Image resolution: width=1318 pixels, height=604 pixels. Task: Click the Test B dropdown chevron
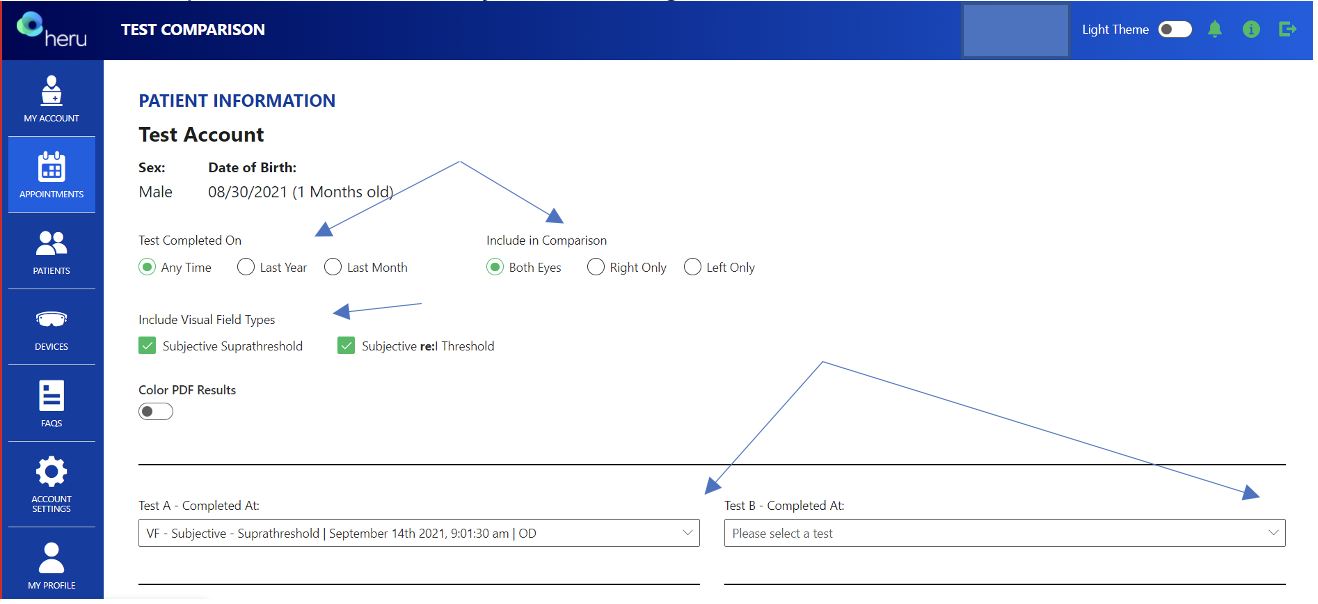[1273, 533]
